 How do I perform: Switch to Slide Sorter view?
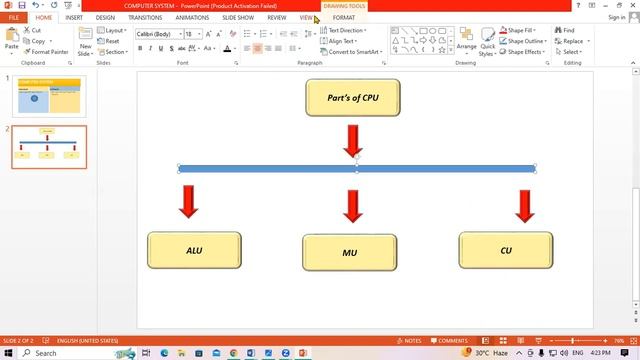tap(503, 341)
